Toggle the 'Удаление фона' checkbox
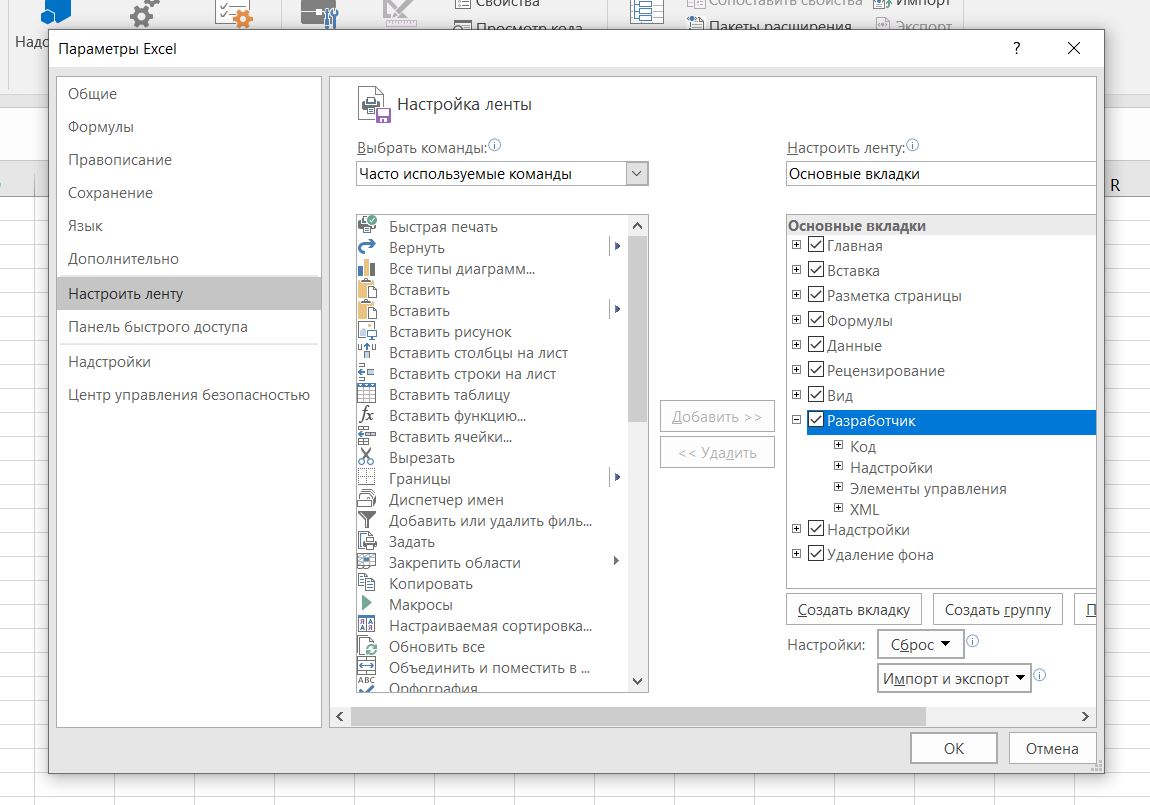The width and height of the screenshot is (1150, 805). (816, 554)
